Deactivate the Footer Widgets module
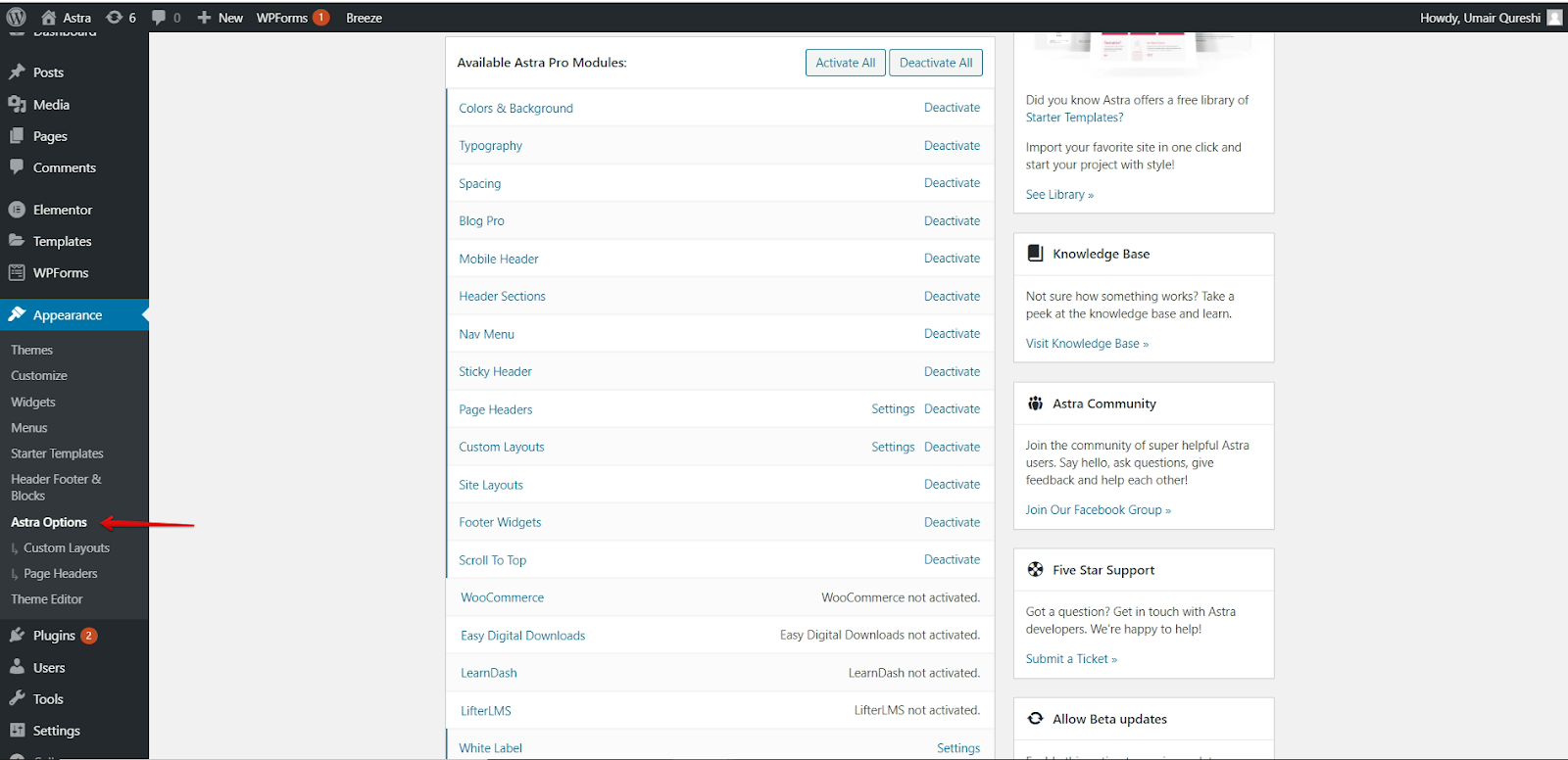 click(x=952, y=522)
